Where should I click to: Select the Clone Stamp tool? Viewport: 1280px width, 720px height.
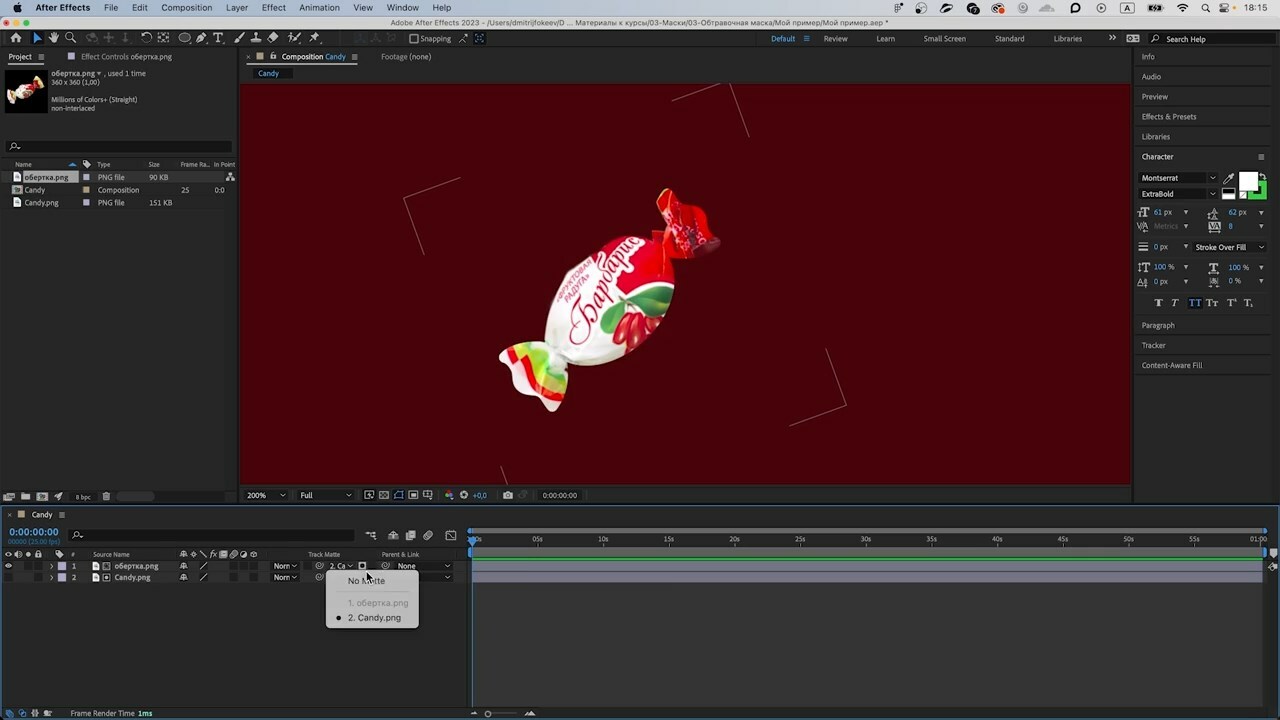click(x=256, y=38)
